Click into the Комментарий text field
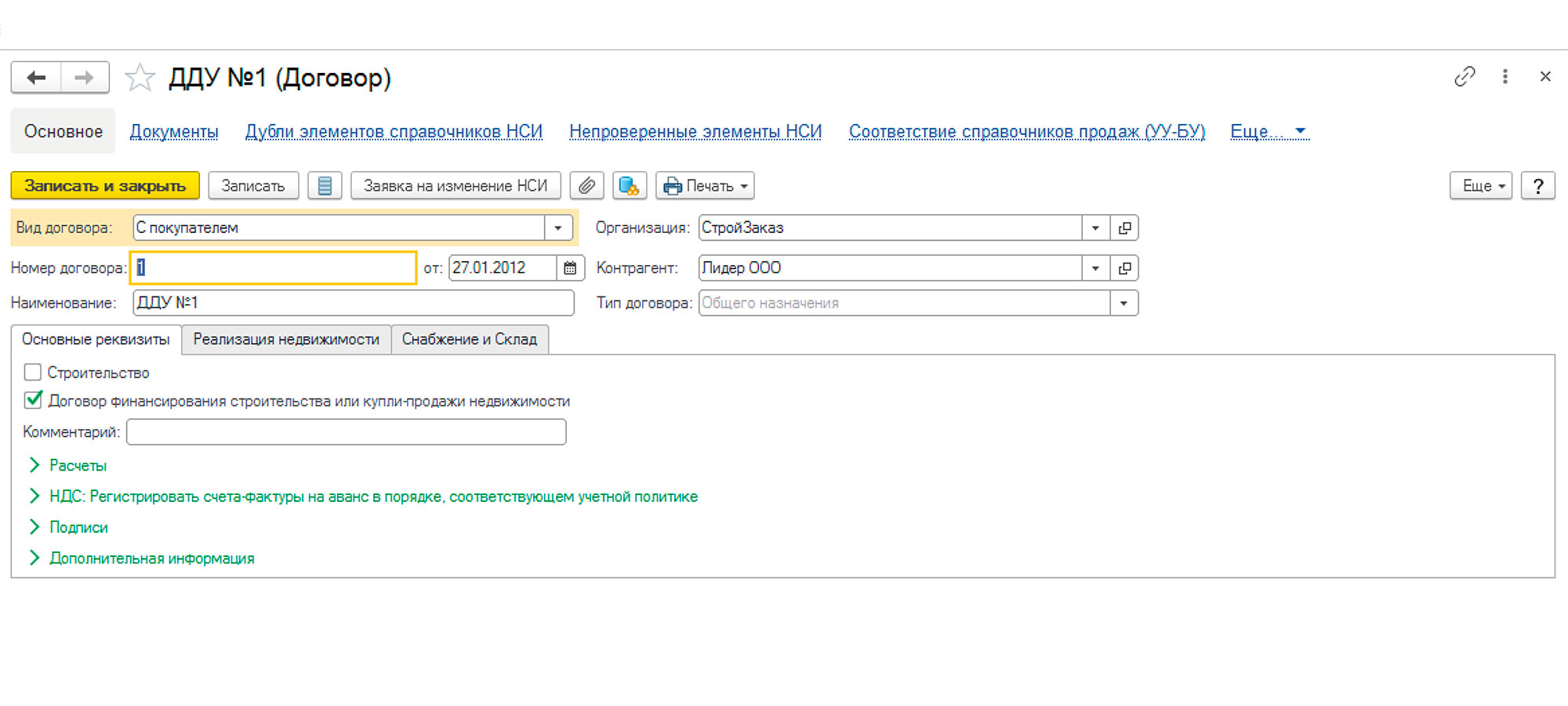 pyautogui.click(x=346, y=432)
